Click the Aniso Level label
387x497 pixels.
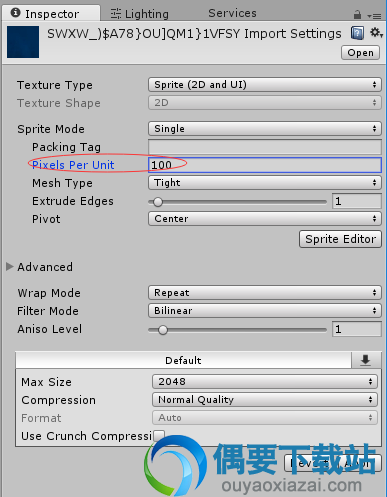tap(50, 329)
